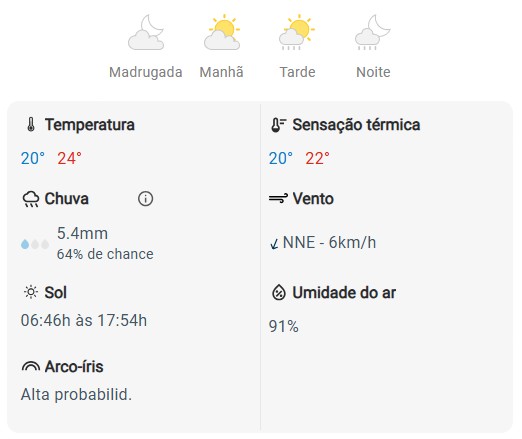Click the rain cloud icon beside Chuva
522x439 pixels.
(x=31, y=199)
